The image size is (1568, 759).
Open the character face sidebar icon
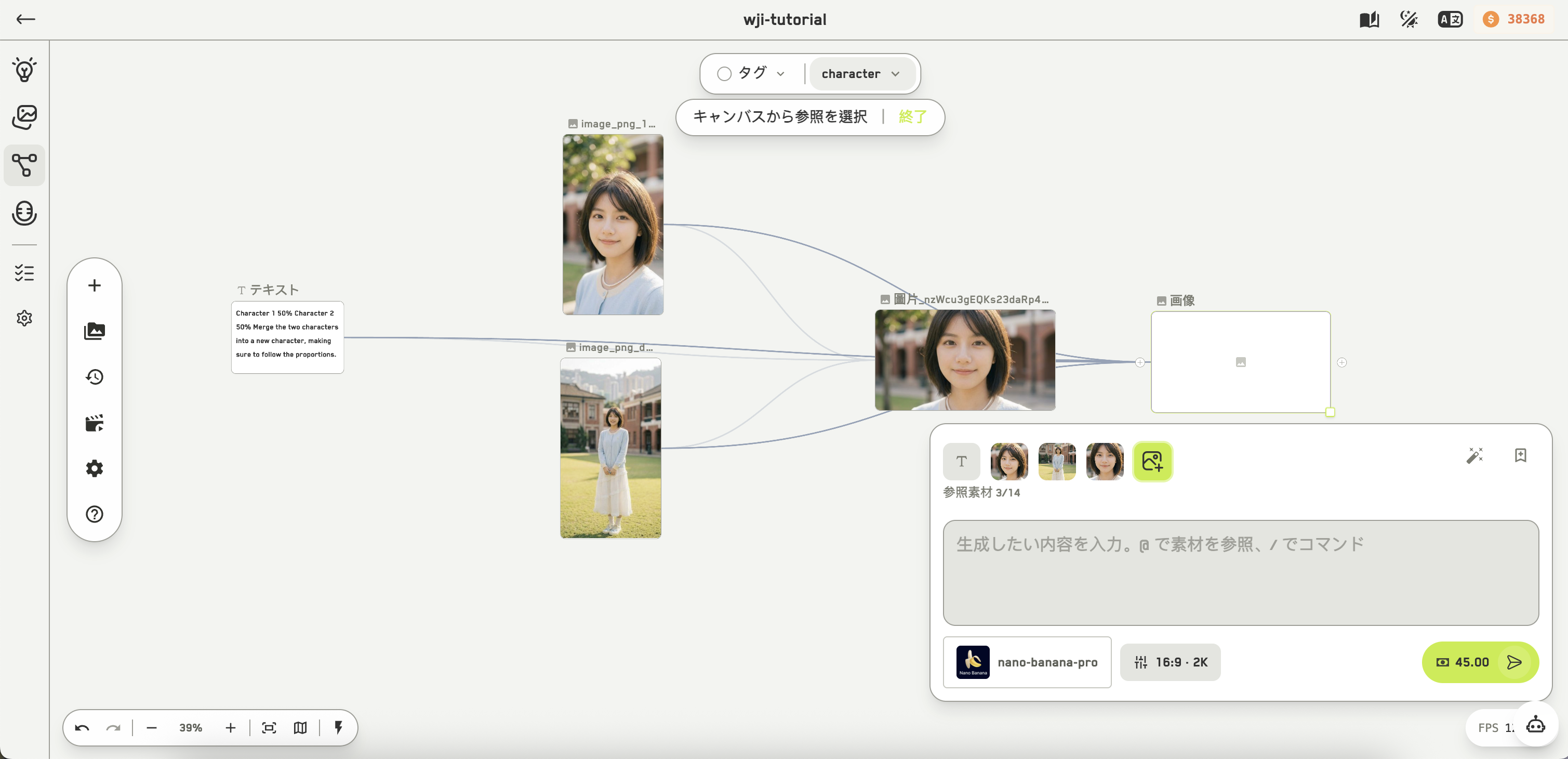click(24, 213)
